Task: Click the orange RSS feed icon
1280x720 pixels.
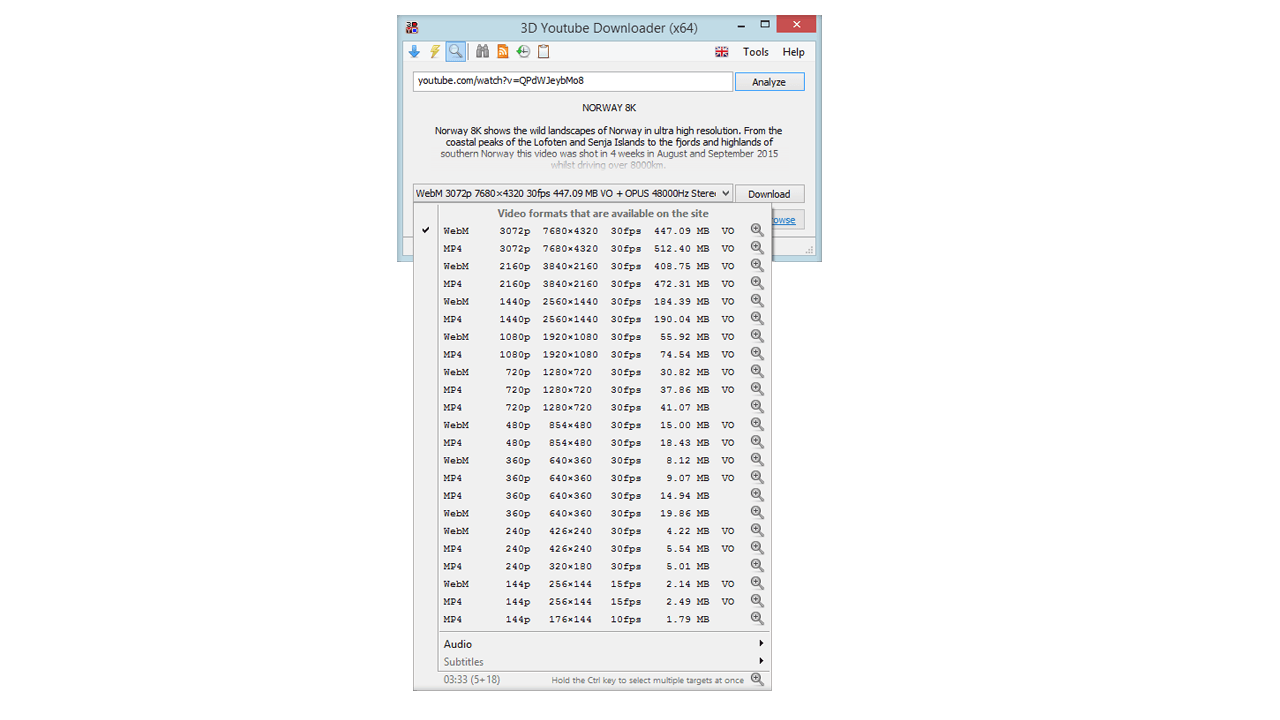Action: [502, 51]
